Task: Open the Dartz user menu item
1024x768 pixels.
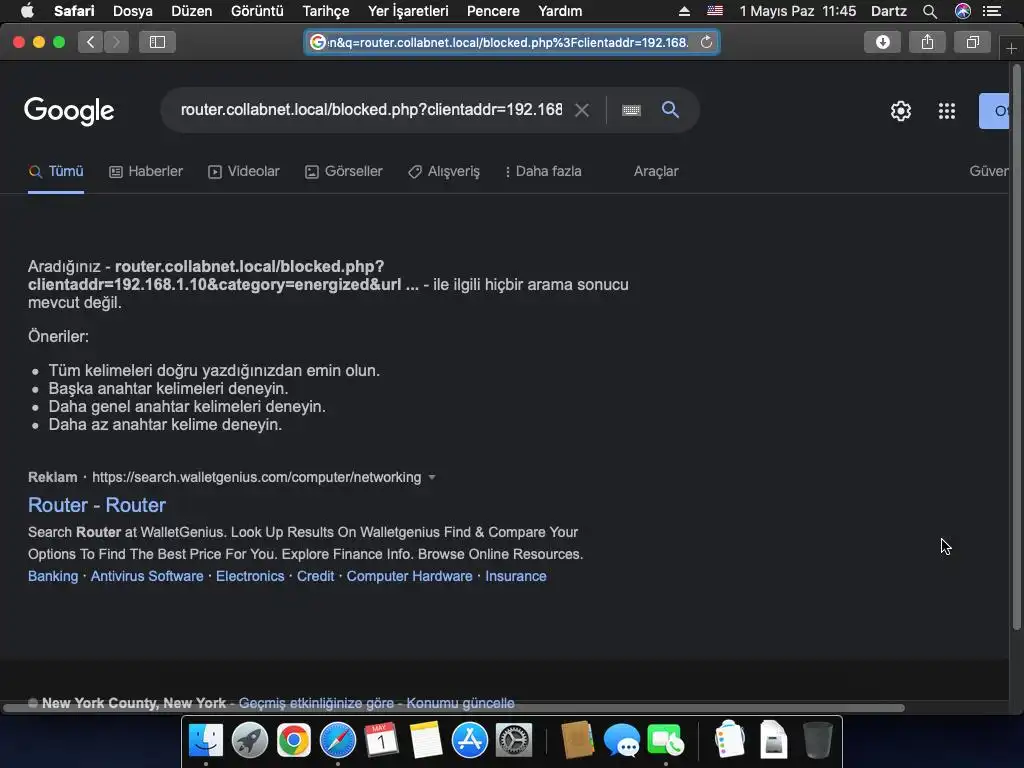Action: click(889, 11)
